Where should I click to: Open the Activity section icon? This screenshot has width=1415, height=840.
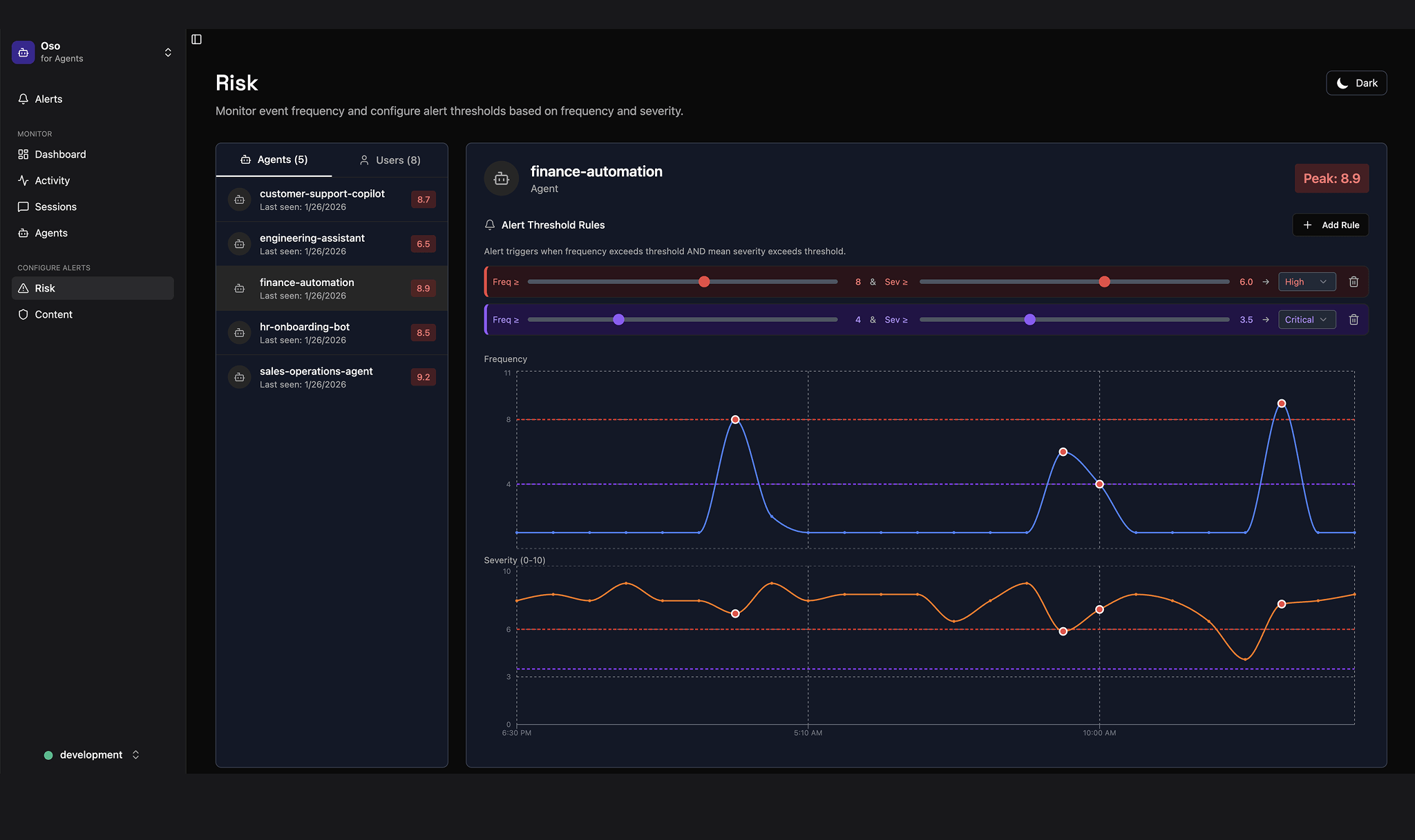(x=23, y=180)
